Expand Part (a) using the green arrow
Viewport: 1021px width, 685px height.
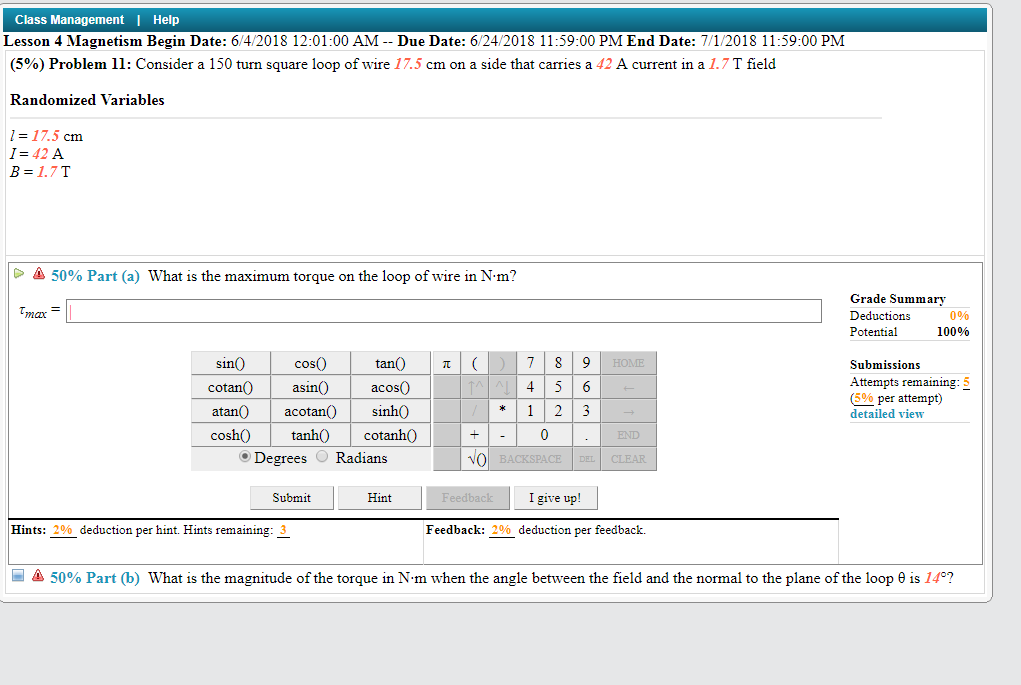click(18, 273)
